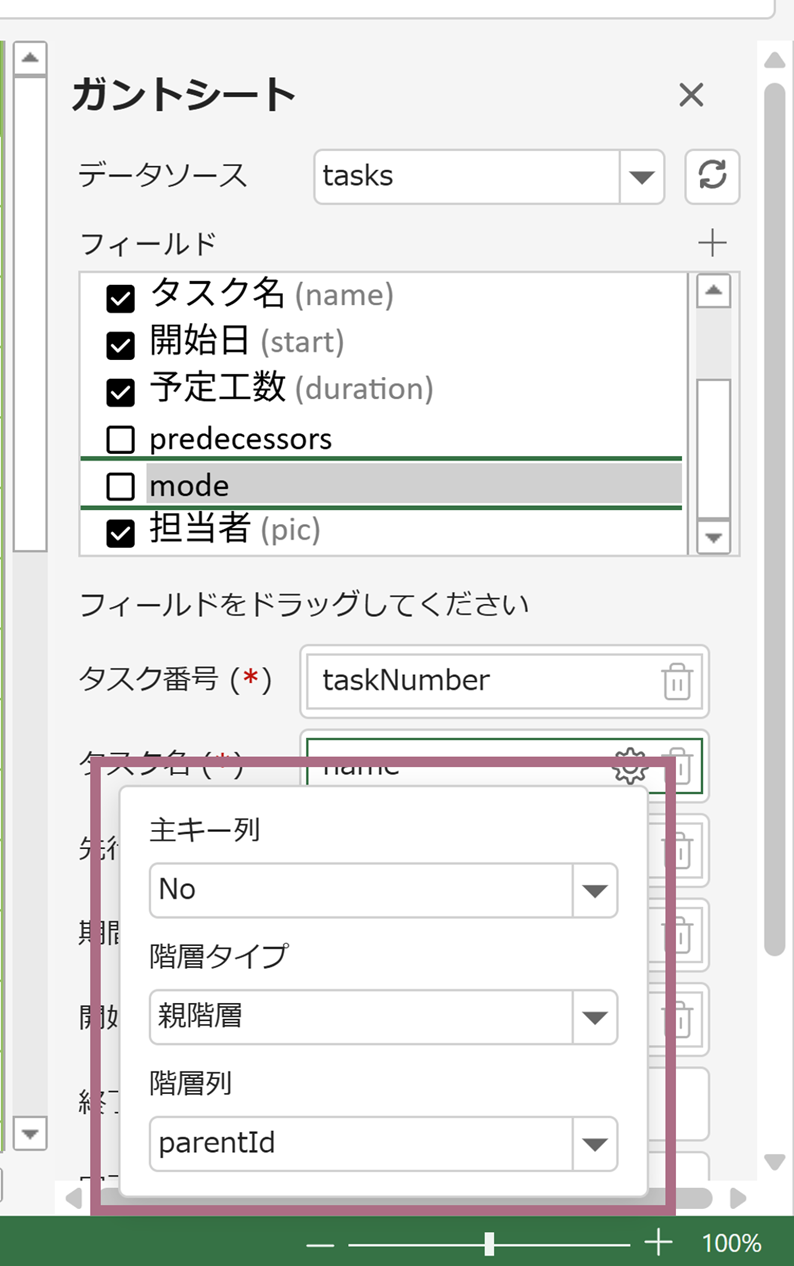Check the predecessors field

tap(120, 439)
